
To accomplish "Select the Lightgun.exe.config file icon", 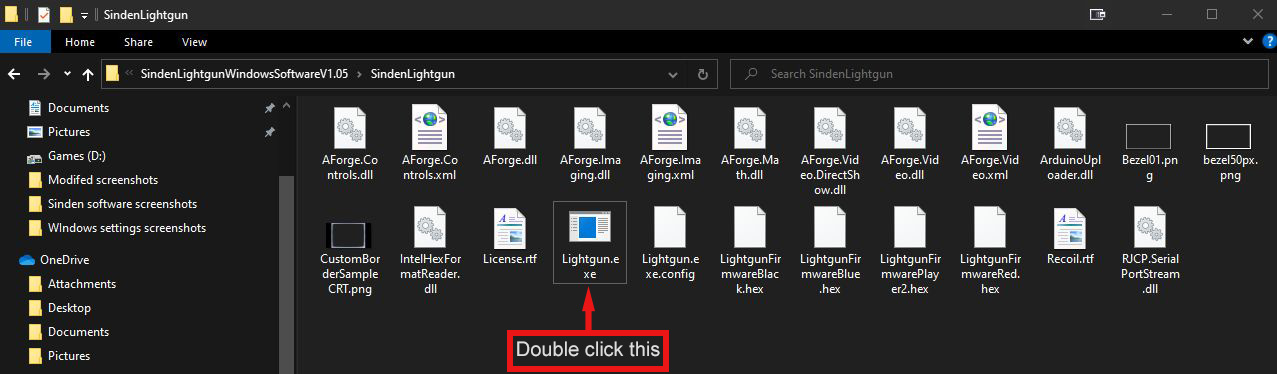I will 669,227.
